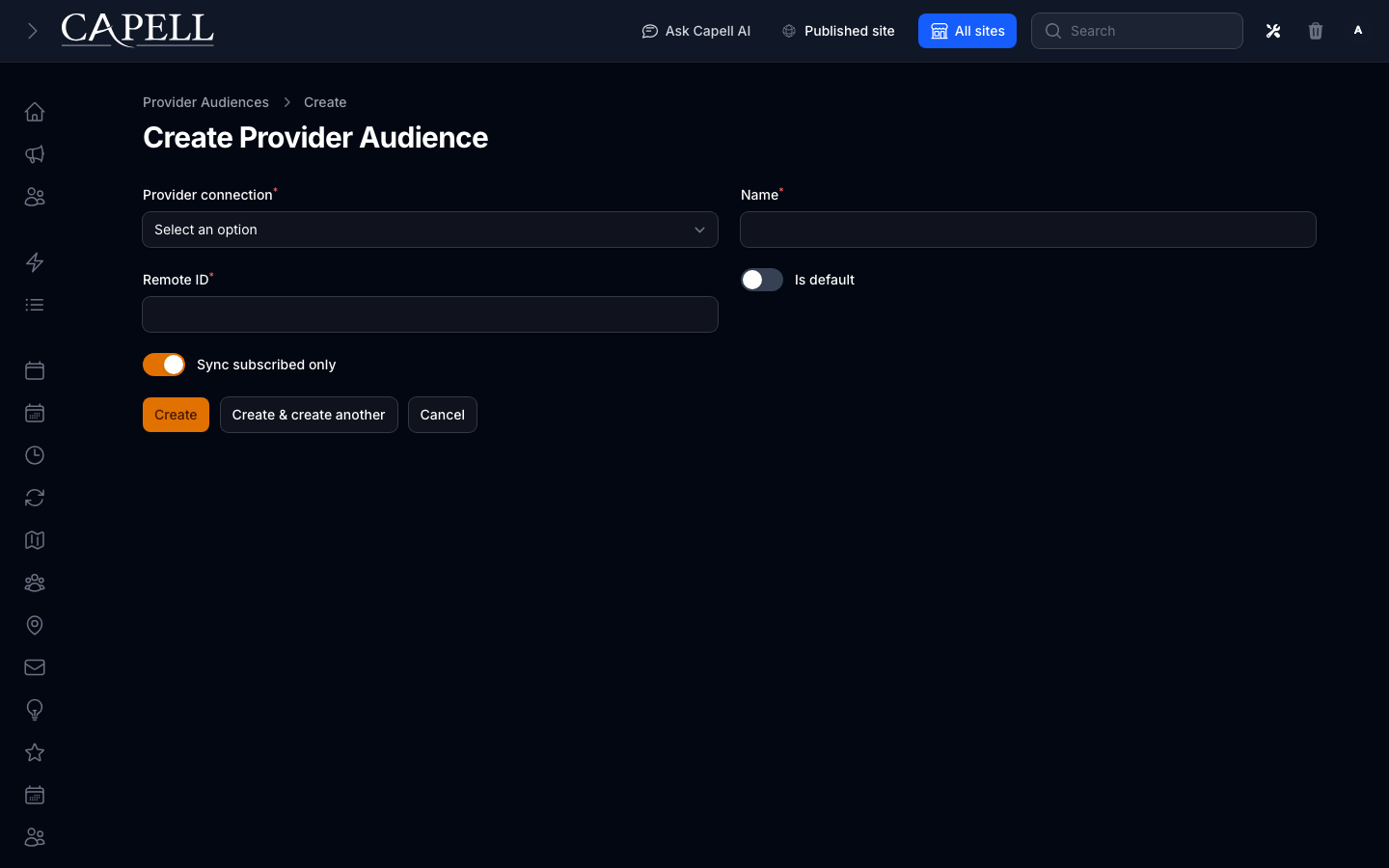Click Create & create another button
Image resolution: width=1389 pixels, height=868 pixels.
point(309,415)
